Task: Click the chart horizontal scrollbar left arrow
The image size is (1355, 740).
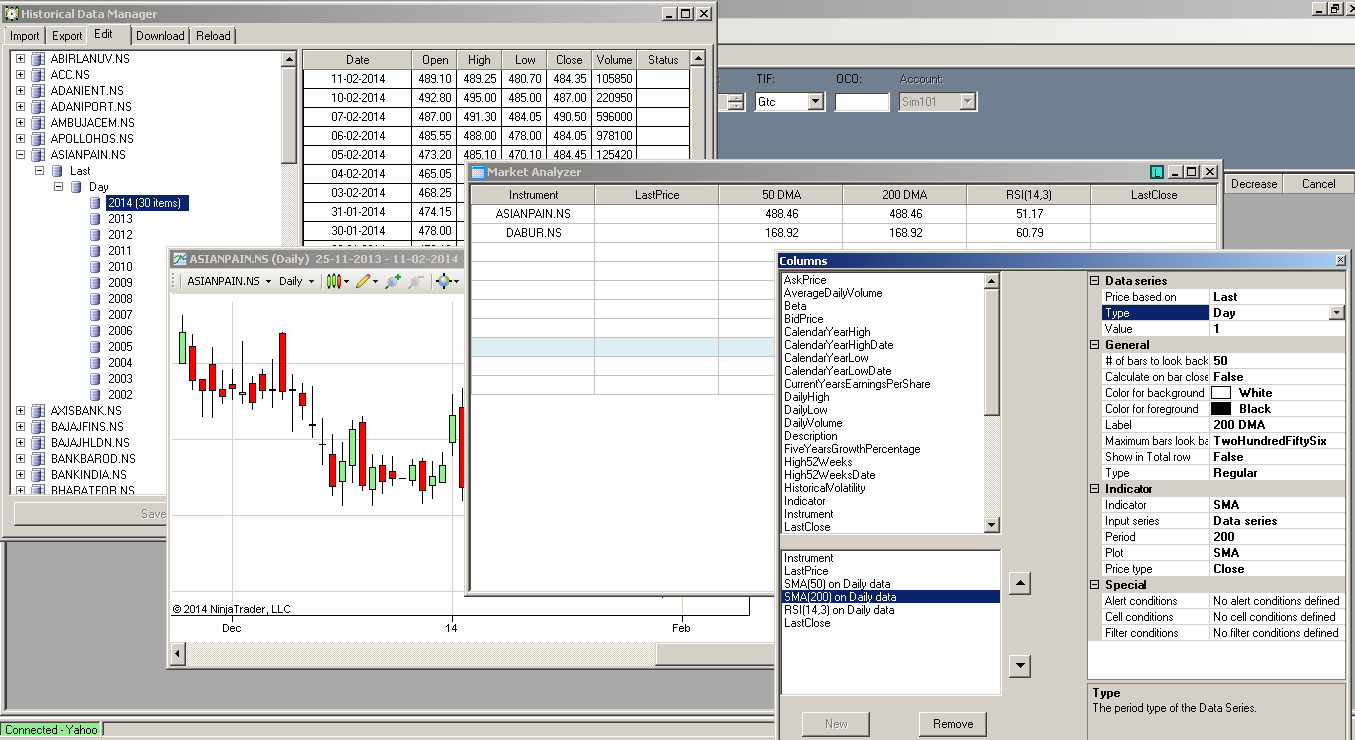Action: [179, 654]
